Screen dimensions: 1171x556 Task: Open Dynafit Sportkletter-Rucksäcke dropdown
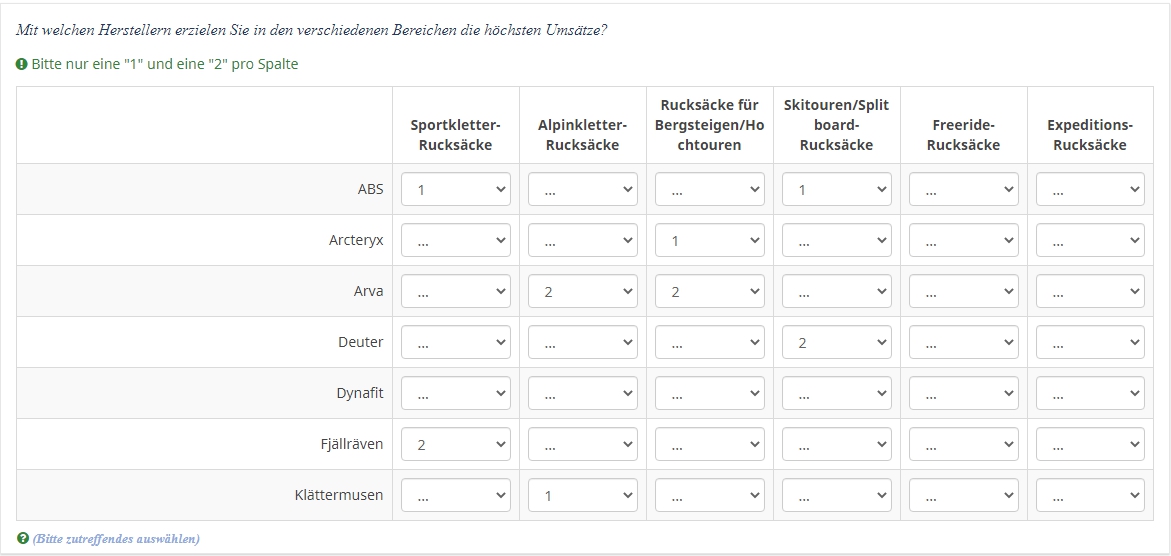pyautogui.click(x=456, y=393)
